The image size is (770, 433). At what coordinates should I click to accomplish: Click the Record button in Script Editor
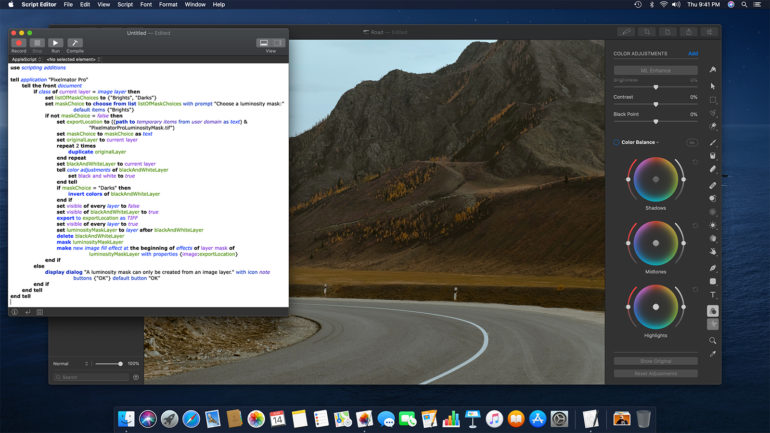tap(19, 43)
